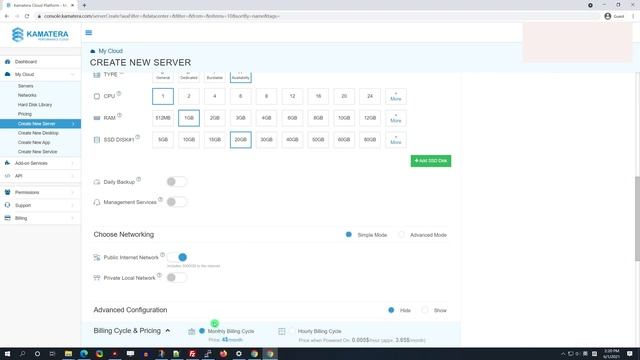Open File Explorer from the taskbar
Viewport: 640px width, 360px height.
[68, 353]
